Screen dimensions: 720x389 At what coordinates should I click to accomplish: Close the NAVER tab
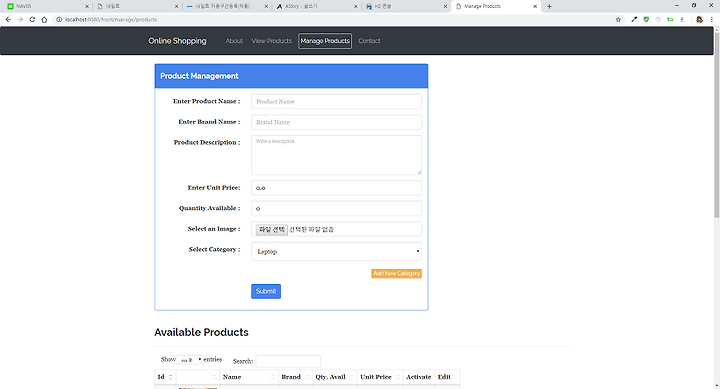[x=87, y=6]
